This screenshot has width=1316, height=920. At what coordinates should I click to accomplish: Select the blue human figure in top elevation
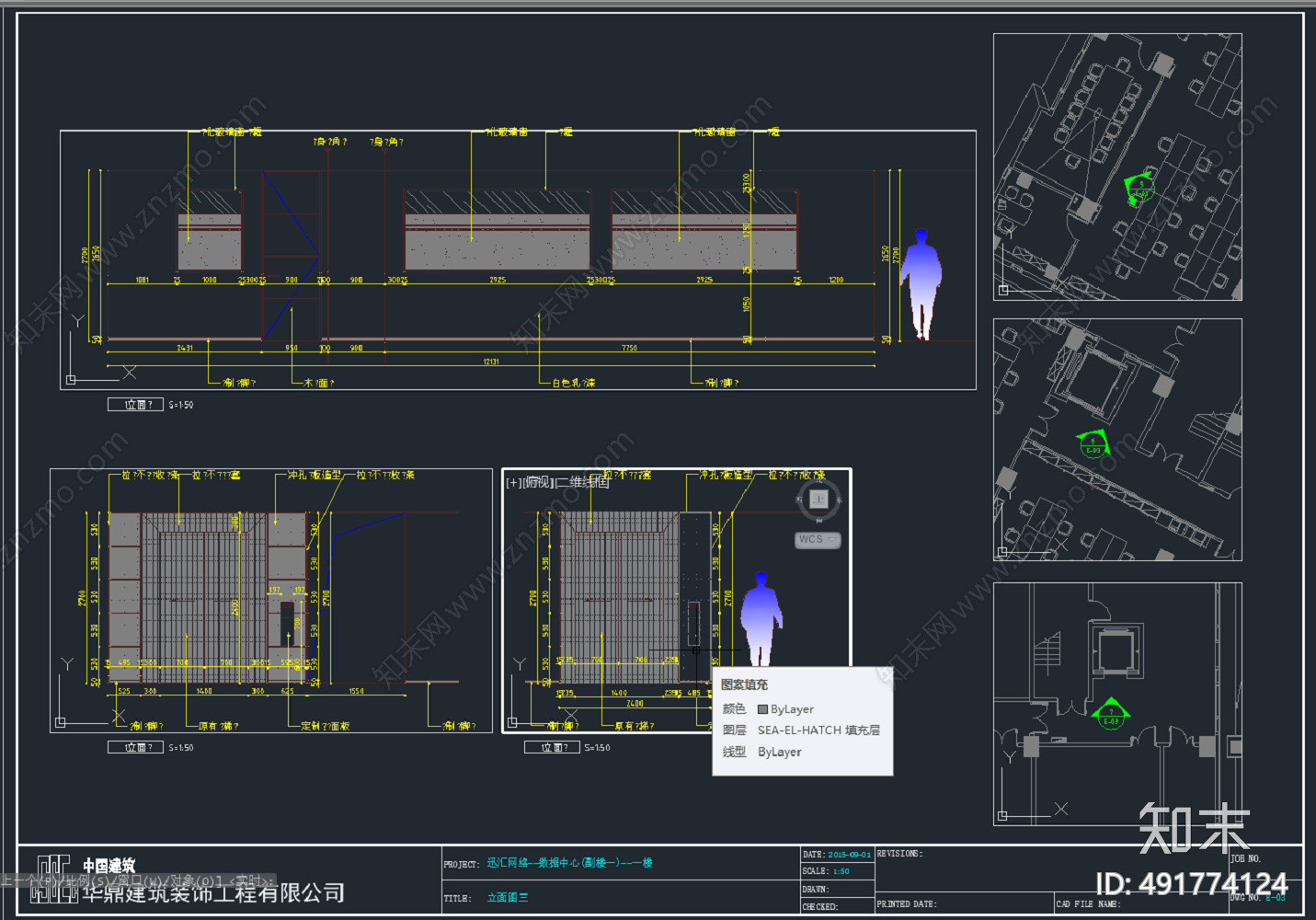(x=921, y=285)
